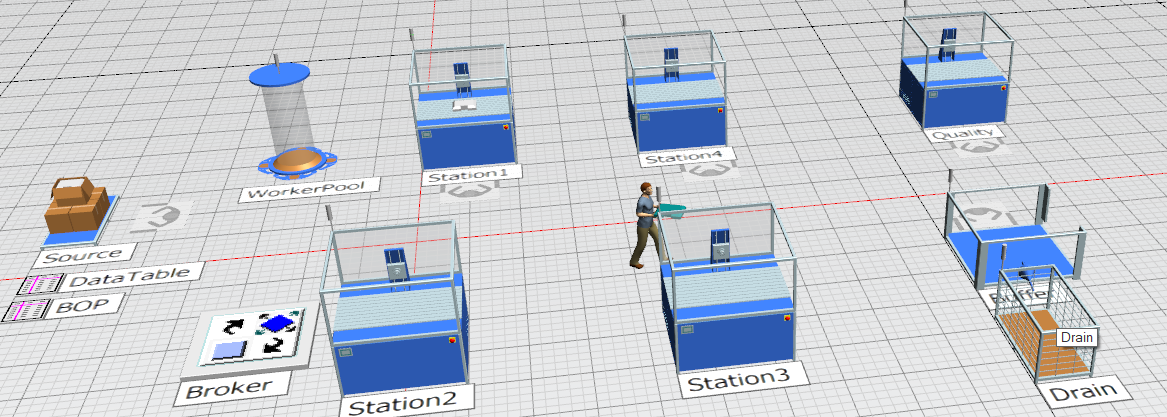Select the Station3 machine
This screenshot has height=417, width=1167.
coord(728,300)
